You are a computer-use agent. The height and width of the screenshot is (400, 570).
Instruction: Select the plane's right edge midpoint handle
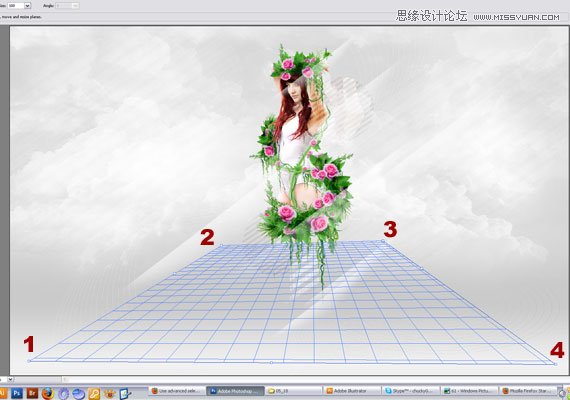coord(422,269)
